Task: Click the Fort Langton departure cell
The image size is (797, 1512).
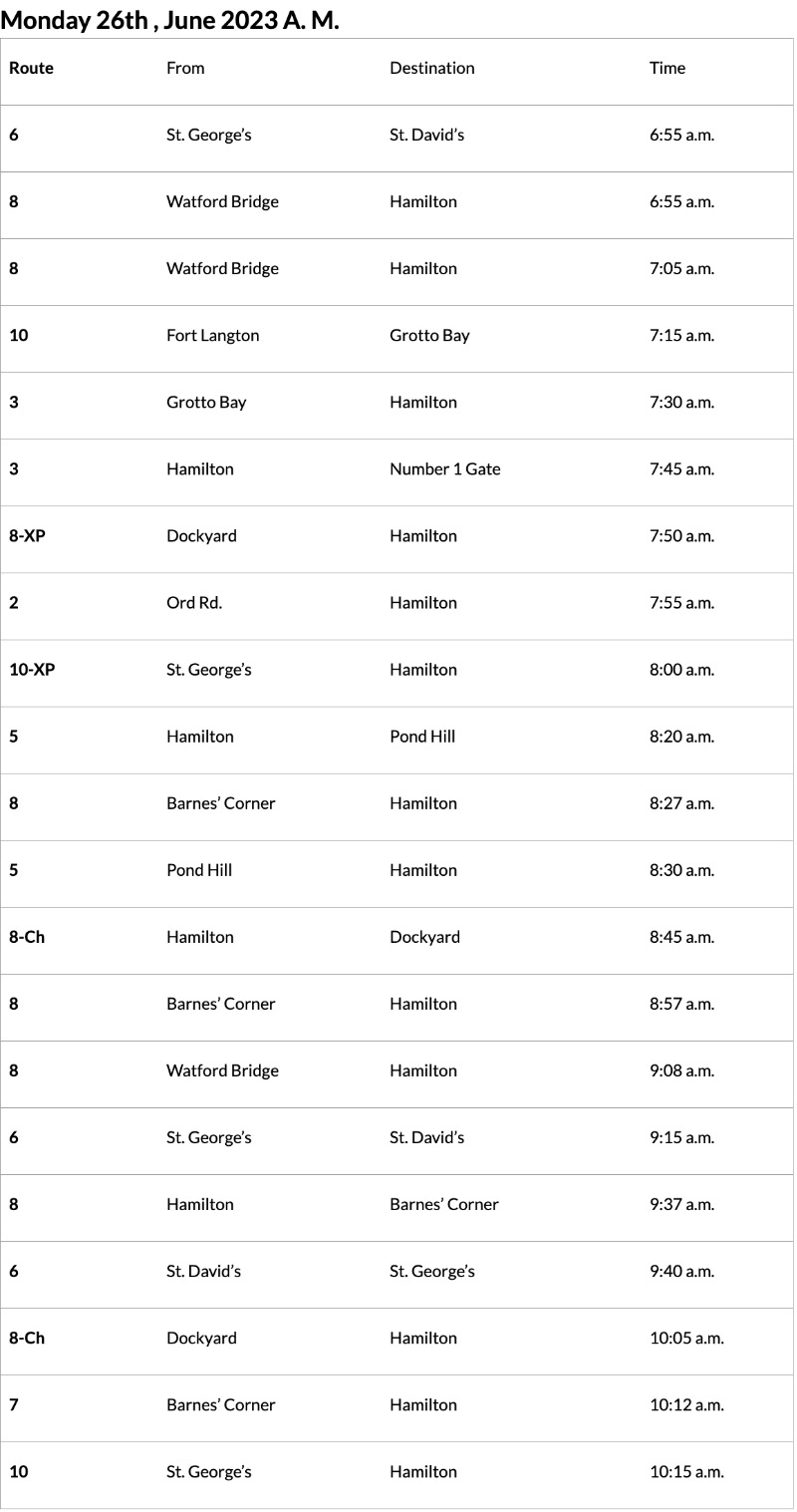Action: click(x=212, y=335)
